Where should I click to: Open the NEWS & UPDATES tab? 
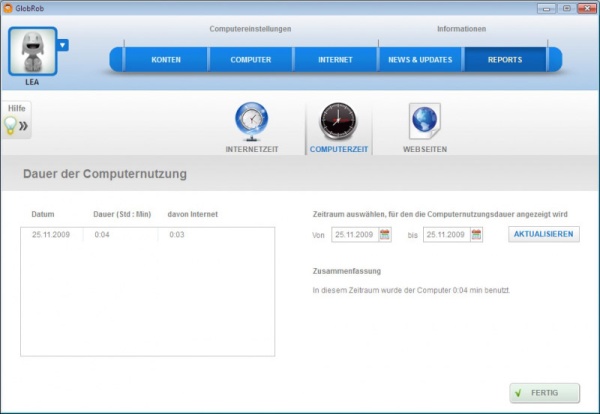(420, 60)
